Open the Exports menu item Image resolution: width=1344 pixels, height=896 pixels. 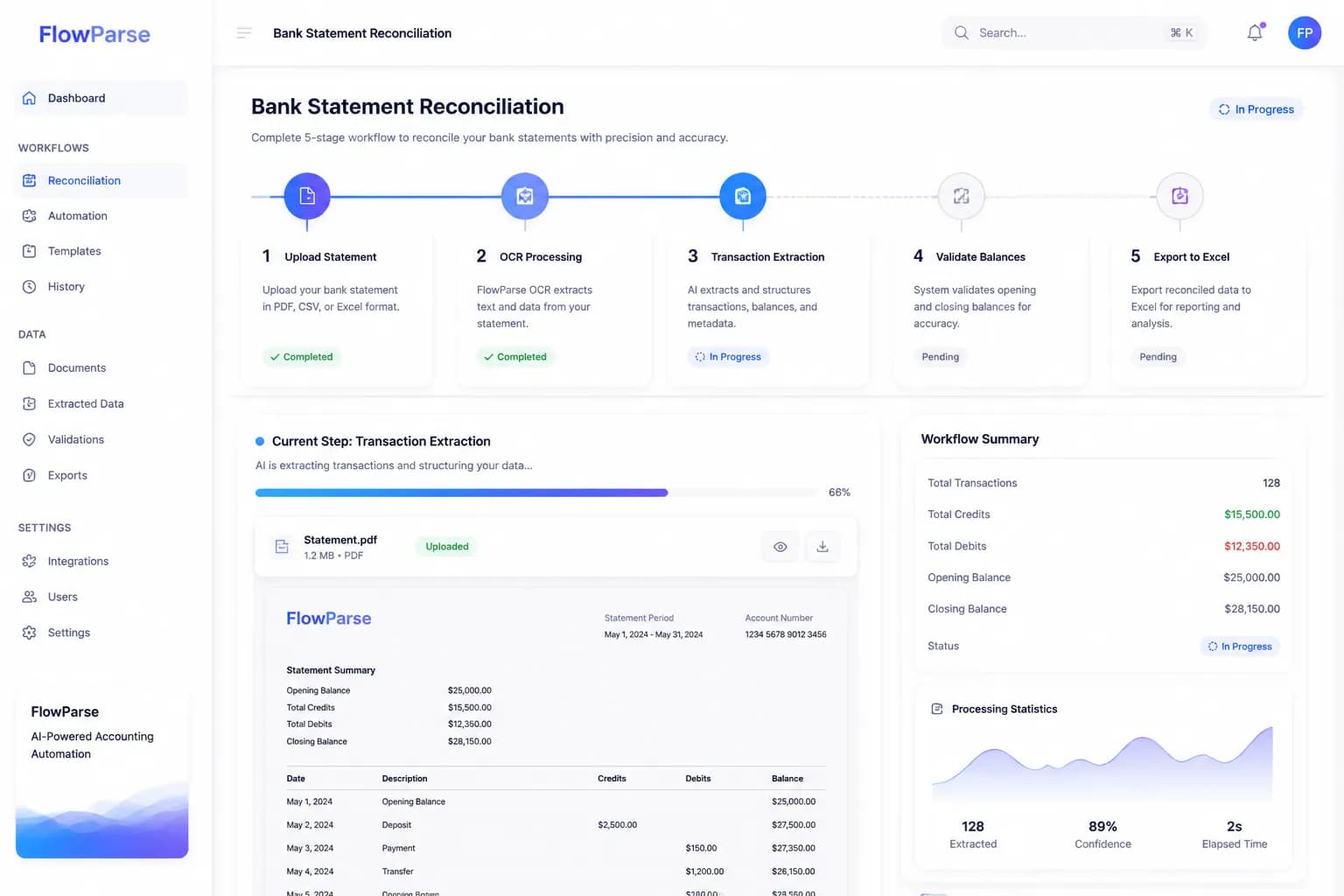(101, 476)
